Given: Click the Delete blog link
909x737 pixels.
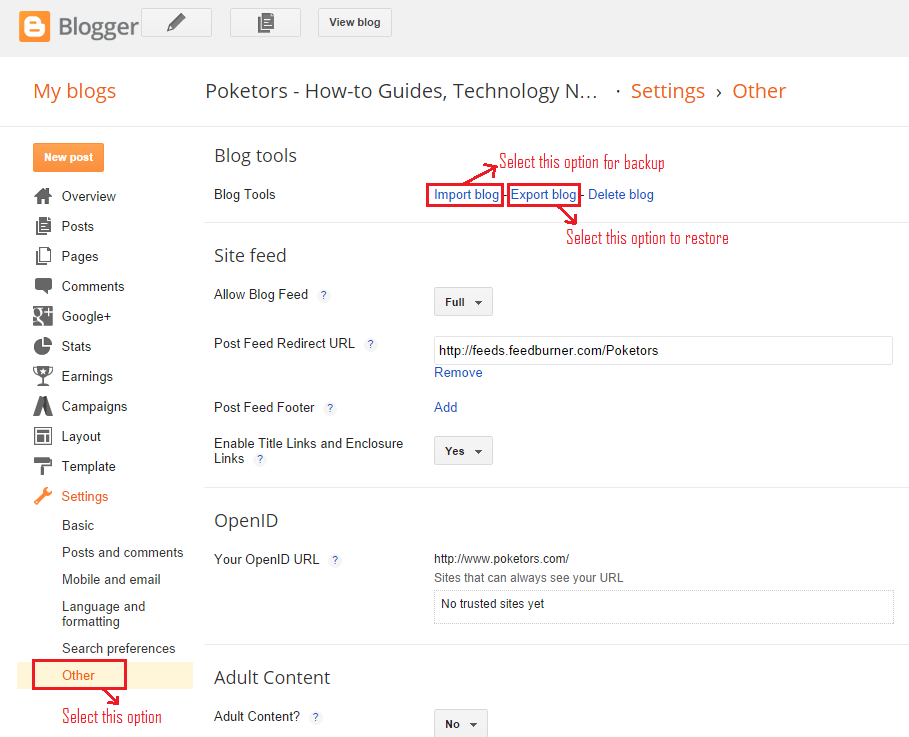Looking at the screenshot, I should pyautogui.click(x=621, y=195).
